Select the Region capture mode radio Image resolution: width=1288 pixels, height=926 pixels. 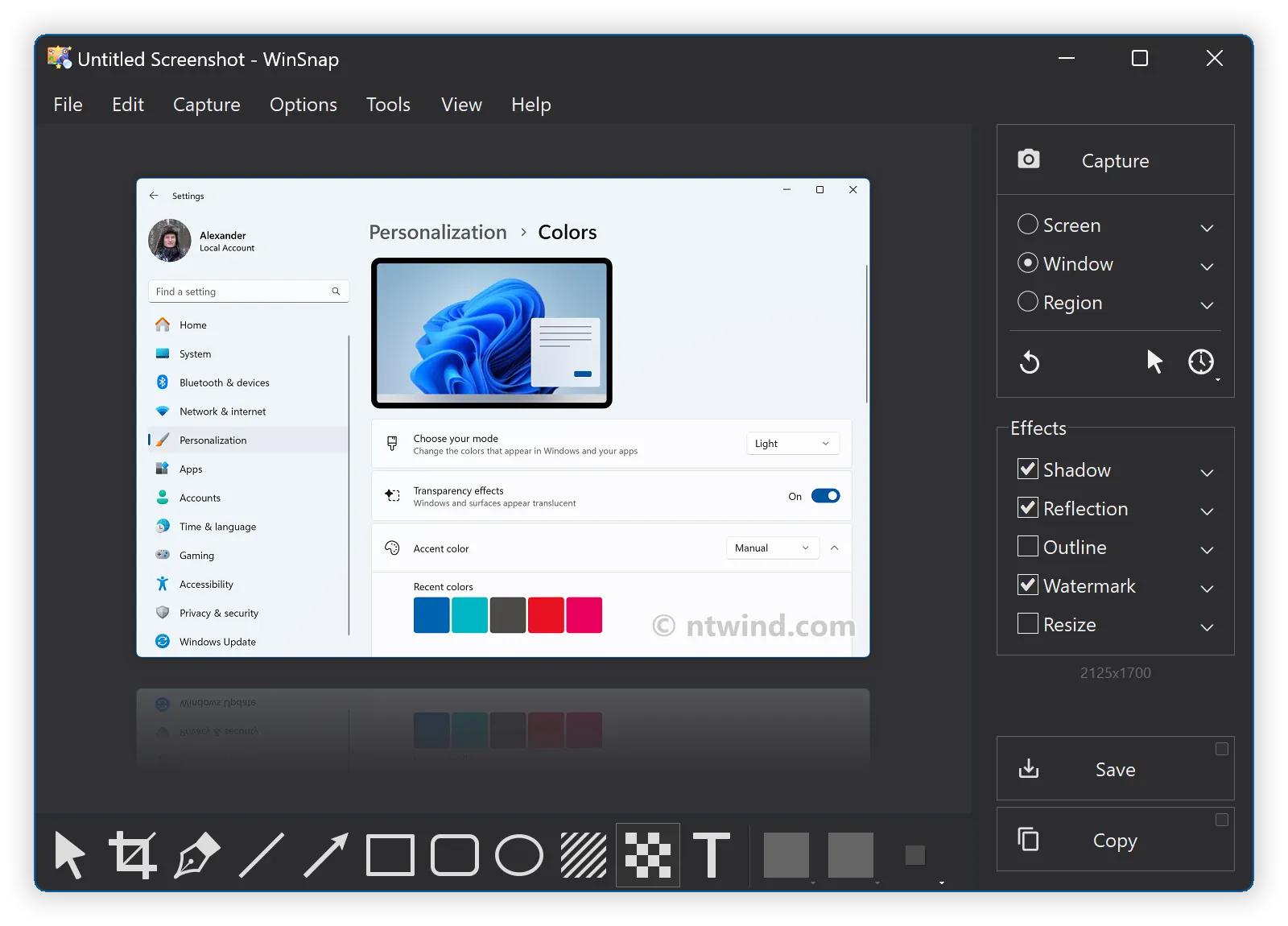tap(1028, 301)
